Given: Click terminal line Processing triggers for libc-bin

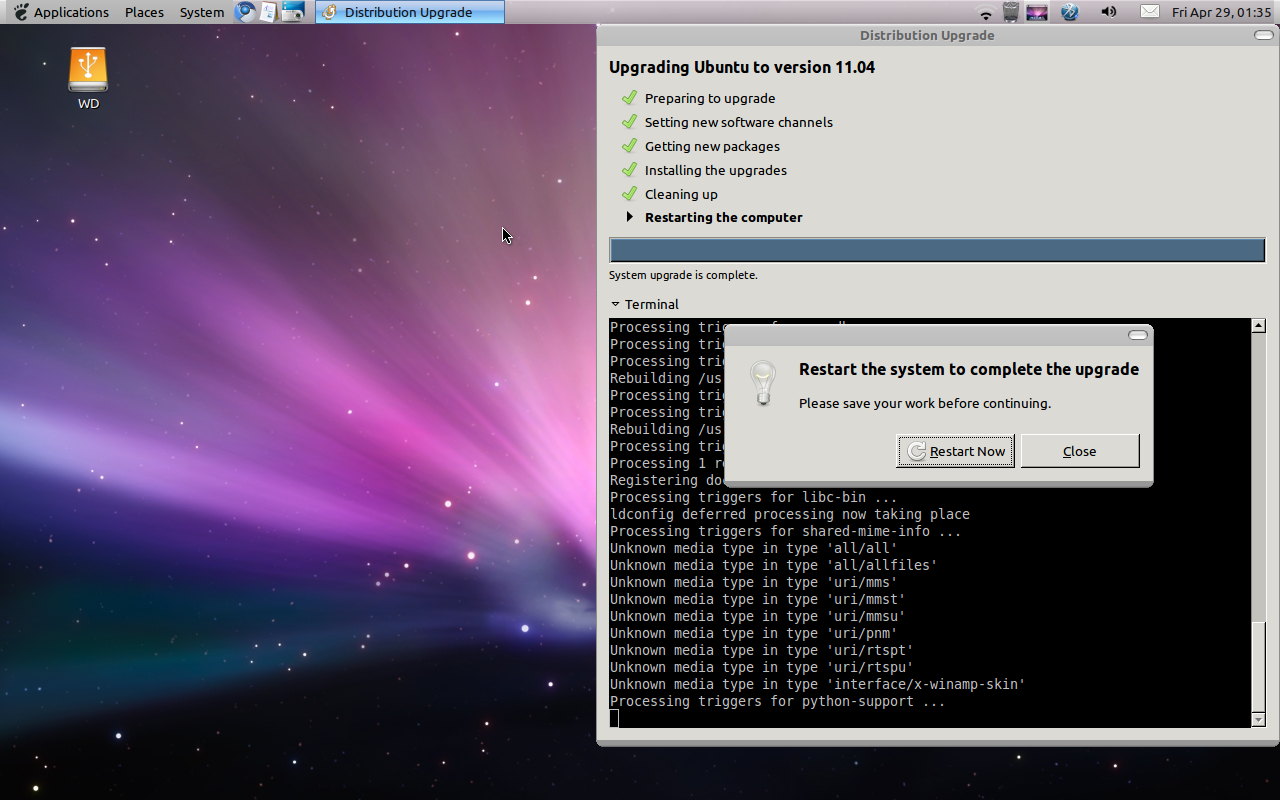Looking at the screenshot, I should click(754, 497).
